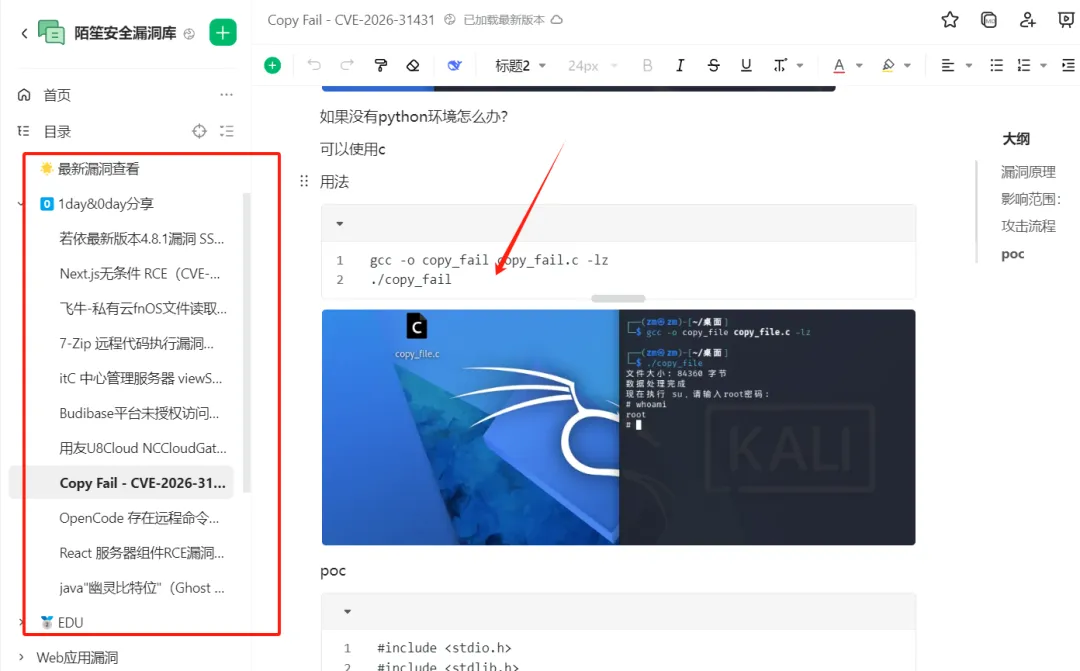Open java"幽灵比特位" document
Image resolution: width=1080 pixels, height=671 pixels.
pyautogui.click(x=141, y=588)
